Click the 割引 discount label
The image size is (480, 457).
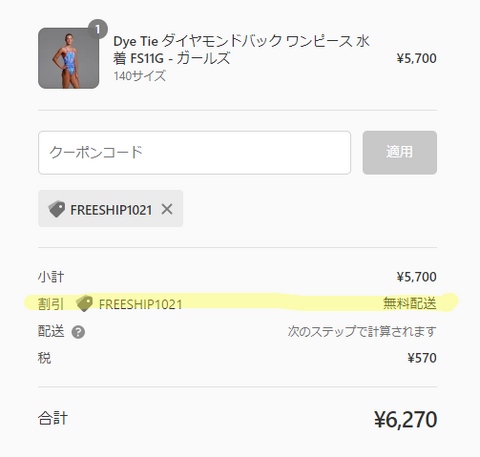click(x=51, y=304)
